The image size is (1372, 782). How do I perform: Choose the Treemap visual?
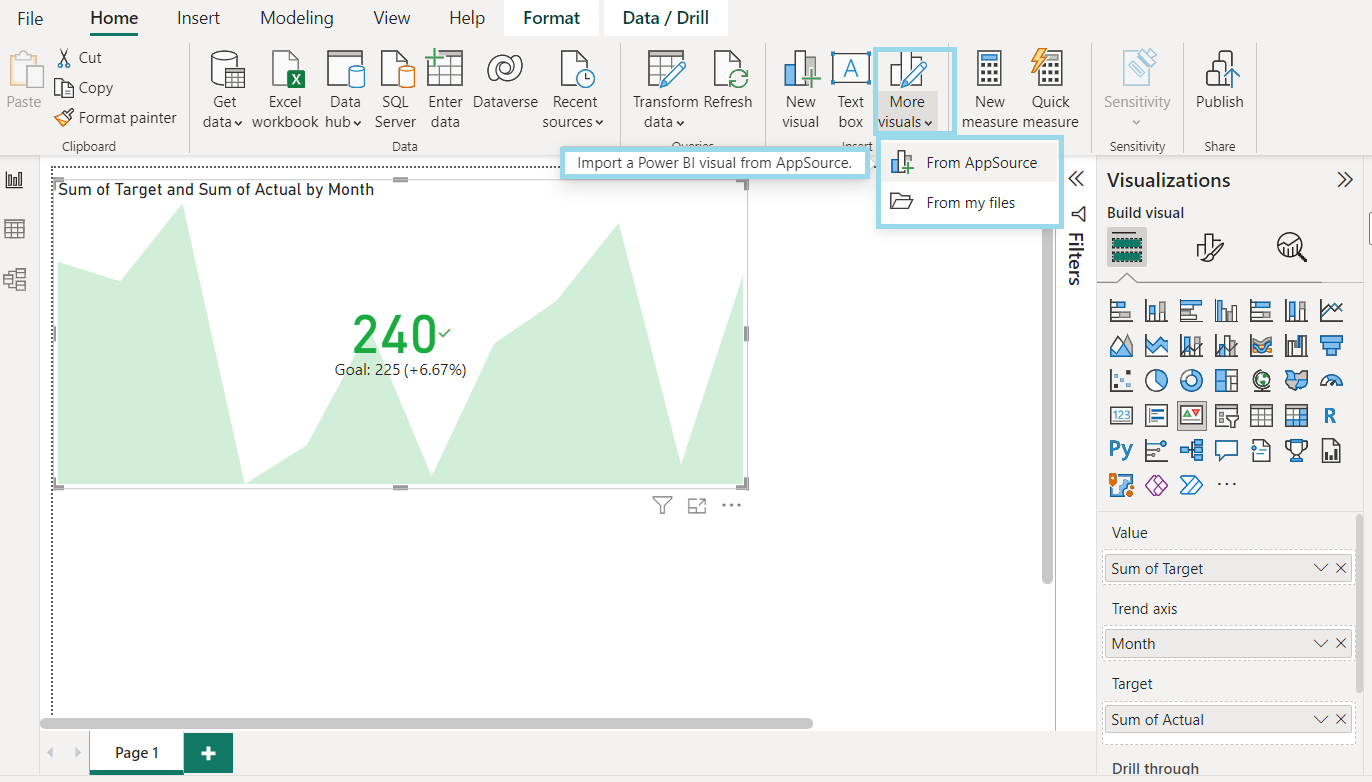[1226, 380]
